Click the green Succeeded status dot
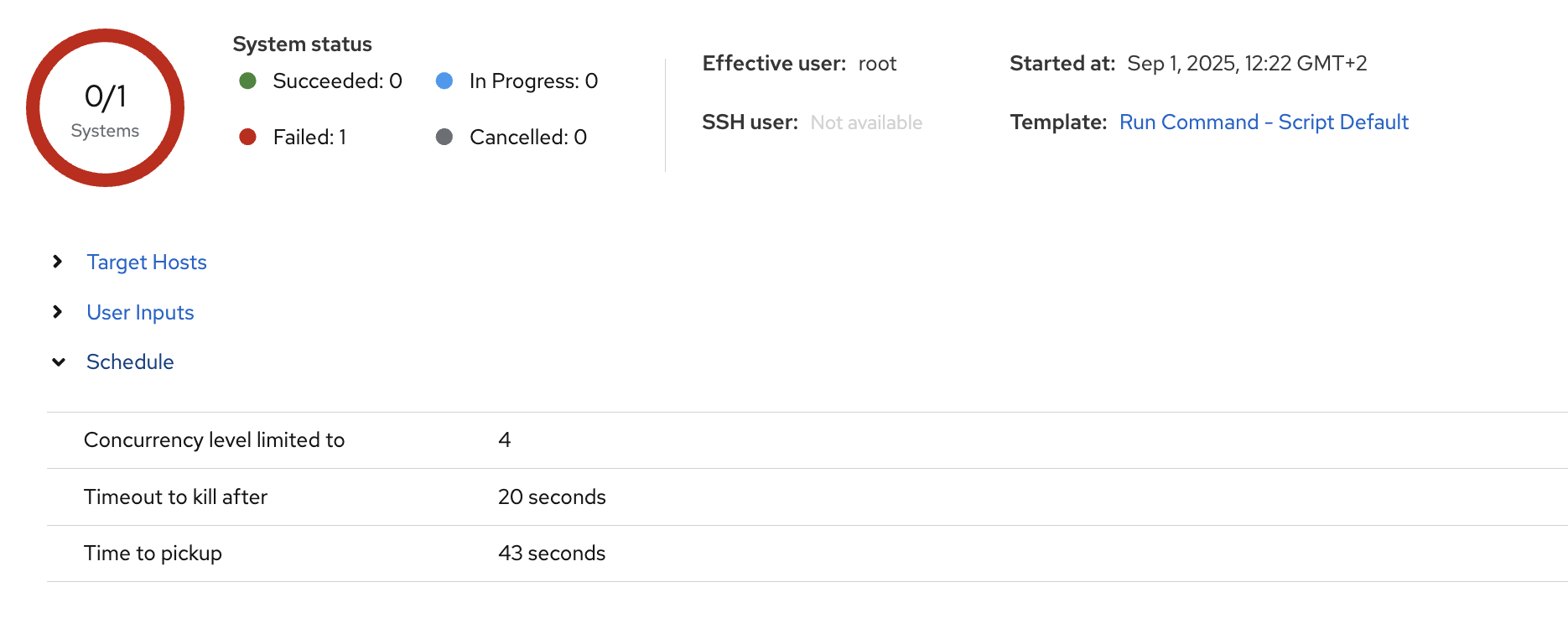1568x629 pixels. tap(247, 81)
